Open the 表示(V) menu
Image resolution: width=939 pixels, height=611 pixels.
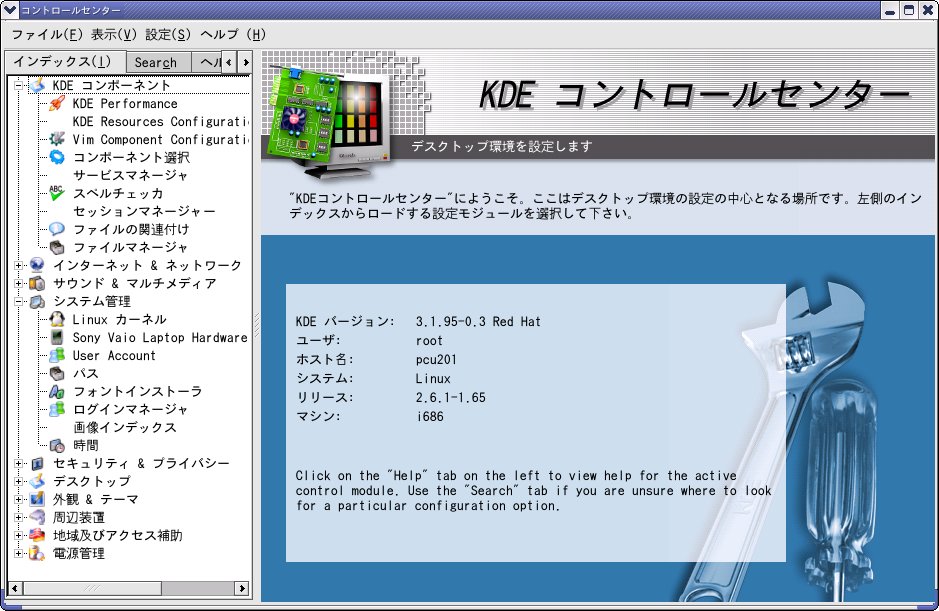[x=114, y=35]
